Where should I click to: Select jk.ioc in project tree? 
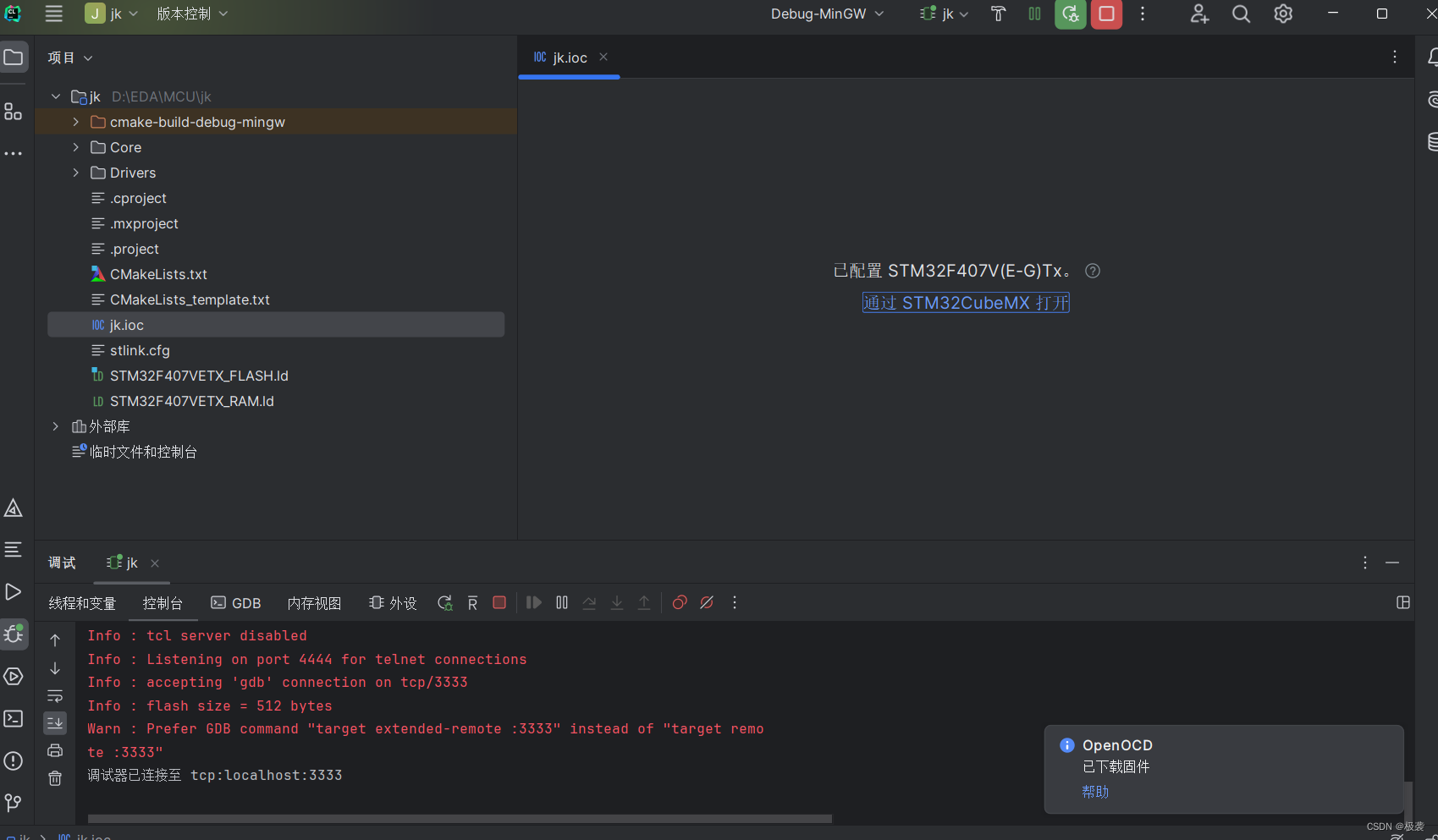pyautogui.click(x=276, y=325)
